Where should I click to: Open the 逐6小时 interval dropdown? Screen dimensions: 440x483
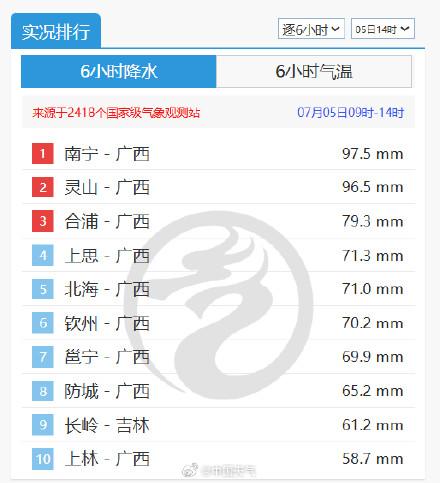(x=311, y=29)
